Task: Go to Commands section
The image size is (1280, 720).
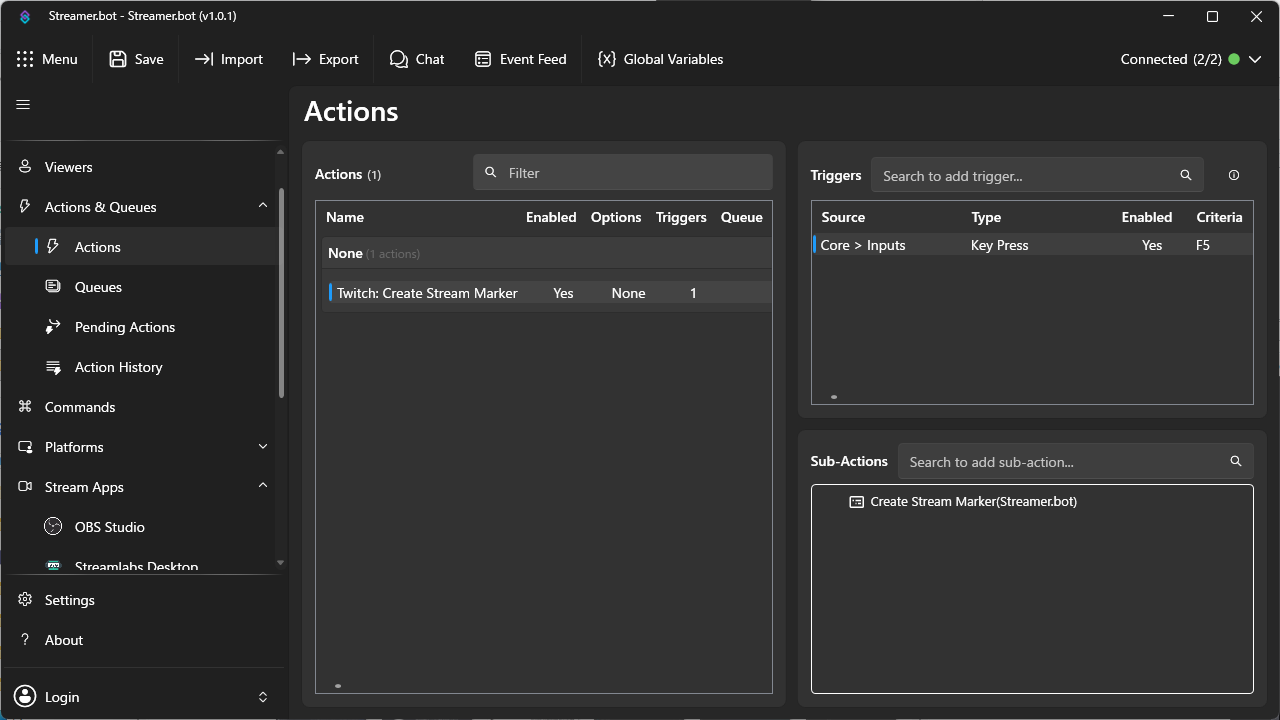Action: [x=79, y=407]
